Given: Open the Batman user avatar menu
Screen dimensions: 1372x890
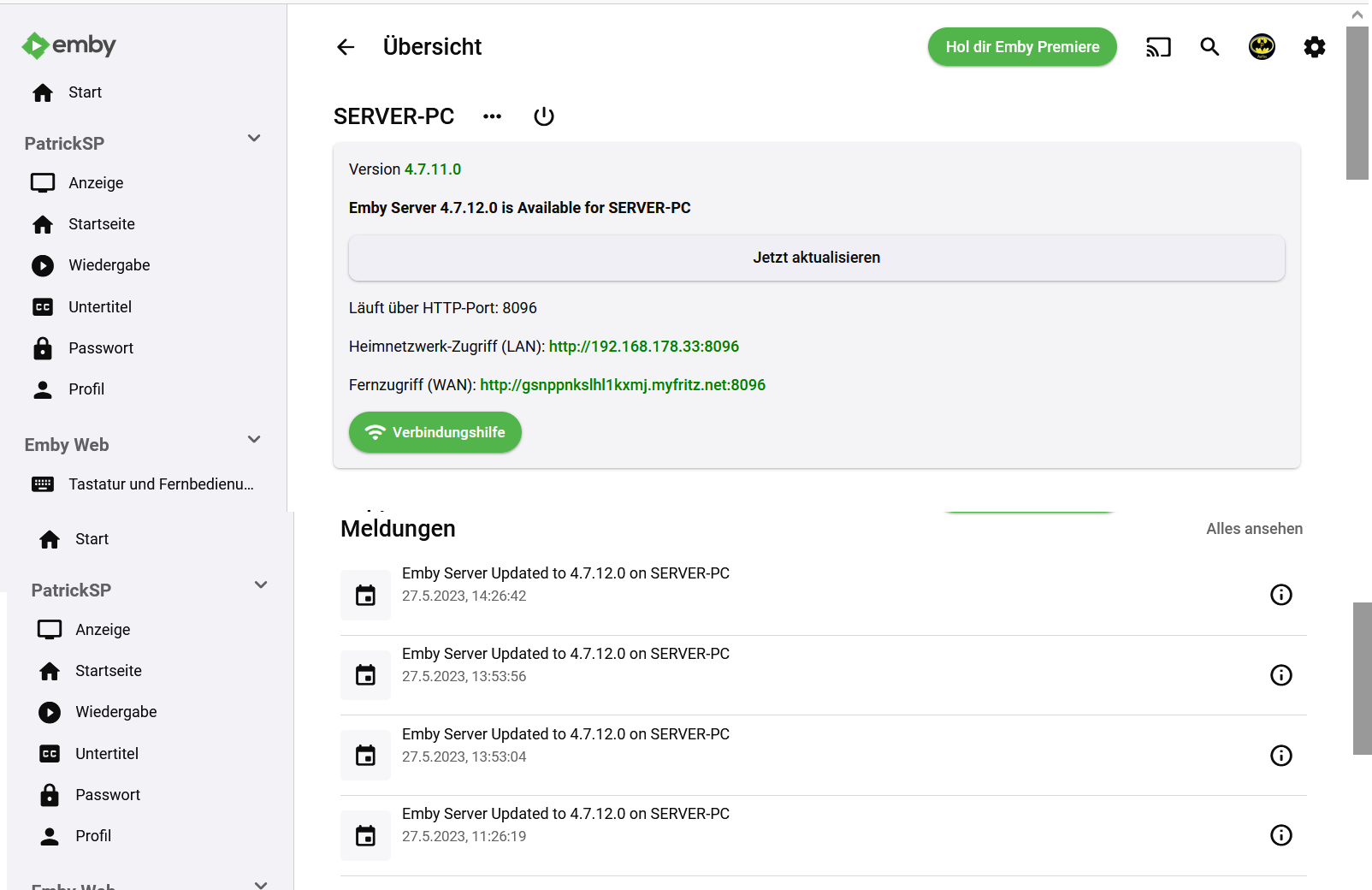Looking at the screenshot, I should coord(1263,47).
